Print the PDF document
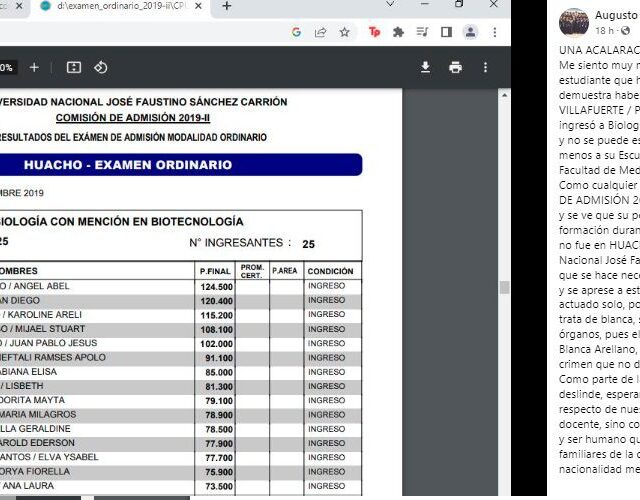Viewport: 640px width, 500px height. pos(456,67)
